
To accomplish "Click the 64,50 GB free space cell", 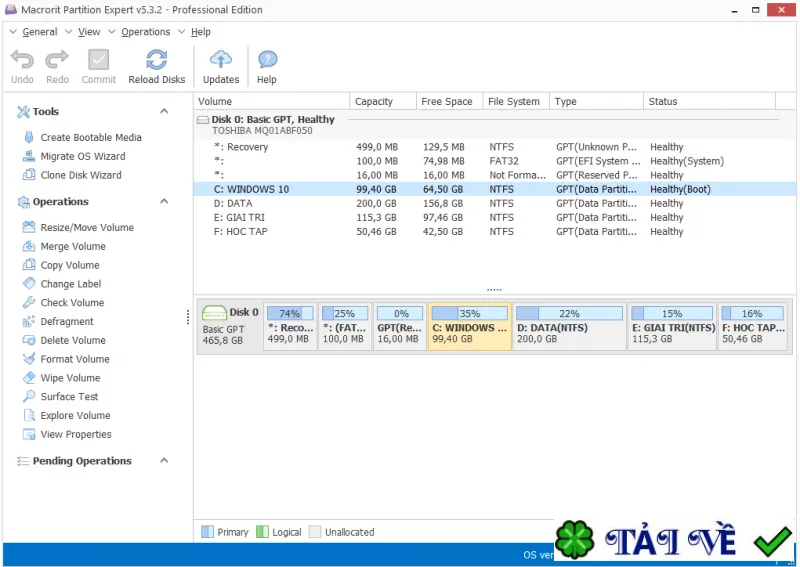I will [x=443, y=189].
